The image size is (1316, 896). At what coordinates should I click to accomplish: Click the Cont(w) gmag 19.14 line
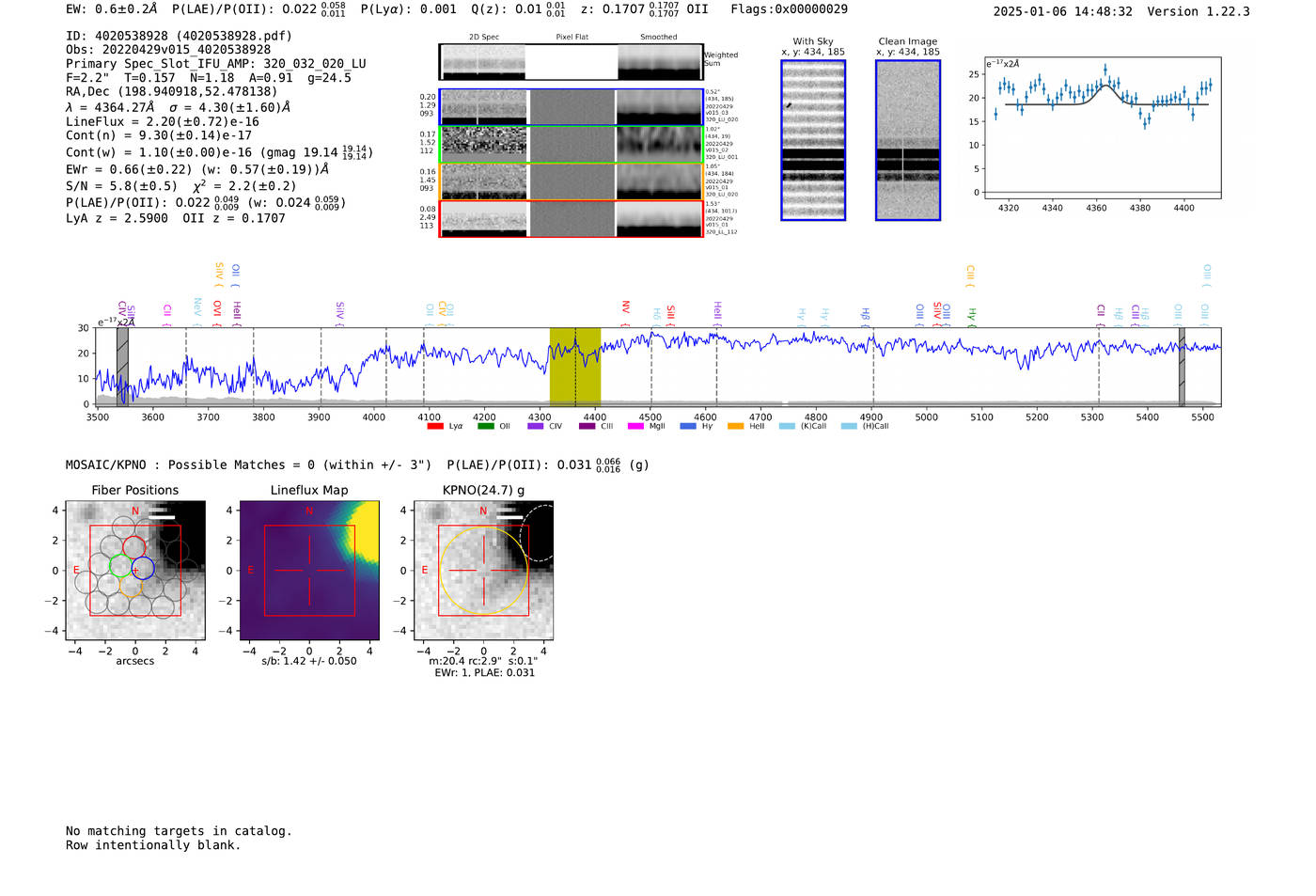(219, 152)
